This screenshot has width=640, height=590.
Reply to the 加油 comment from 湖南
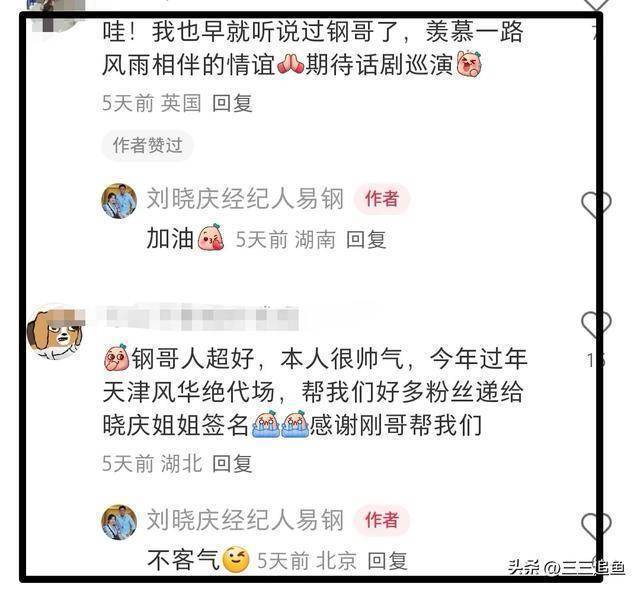click(x=366, y=239)
